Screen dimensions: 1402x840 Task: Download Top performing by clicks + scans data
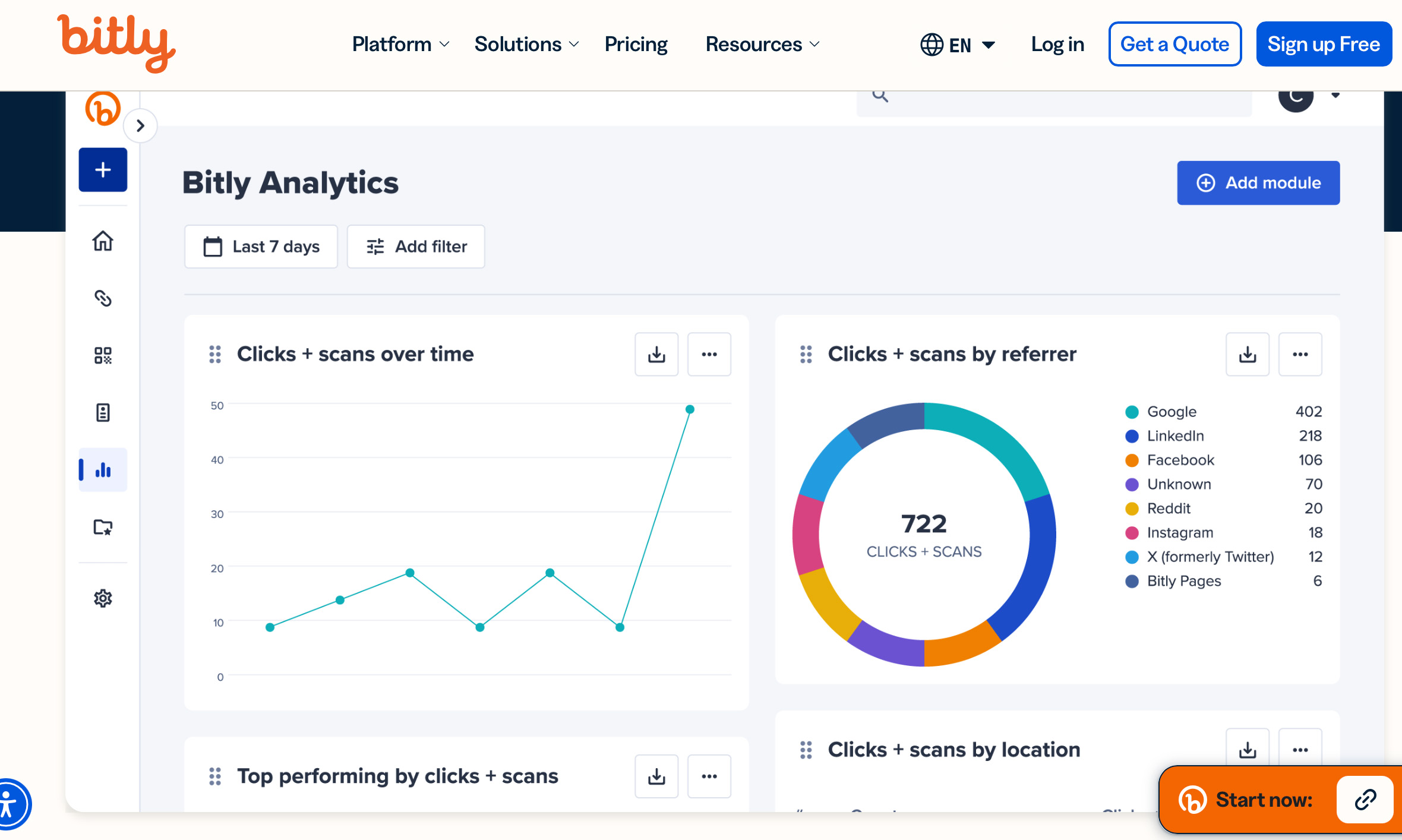pos(656,776)
